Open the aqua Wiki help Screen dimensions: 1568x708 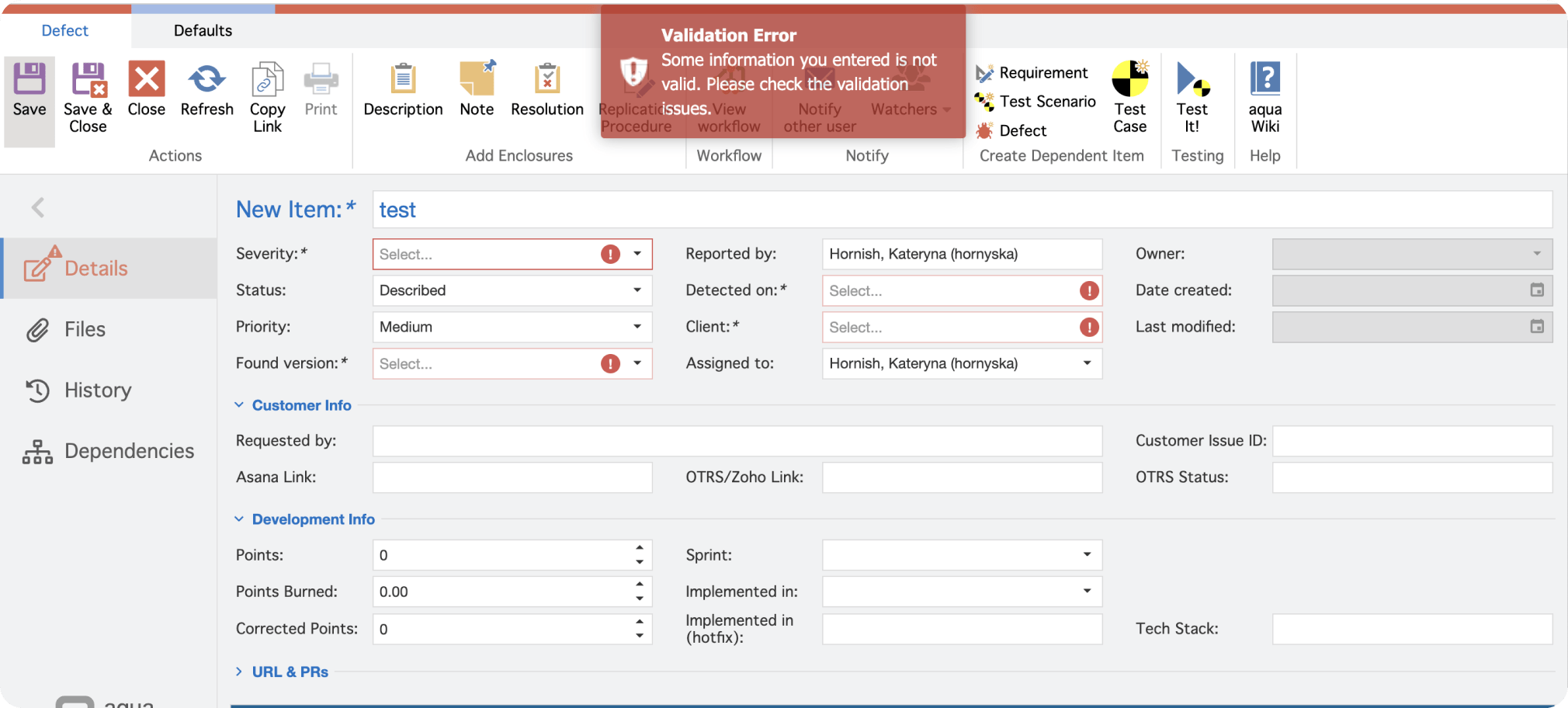point(1265,97)
